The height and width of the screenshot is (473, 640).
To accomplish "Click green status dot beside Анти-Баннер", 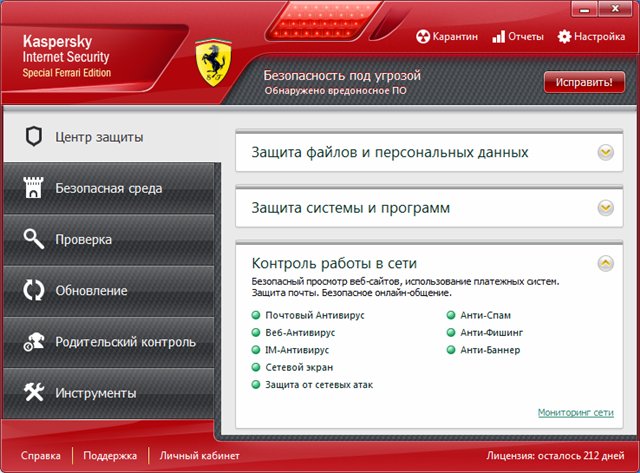I will (x=451, y=350).
